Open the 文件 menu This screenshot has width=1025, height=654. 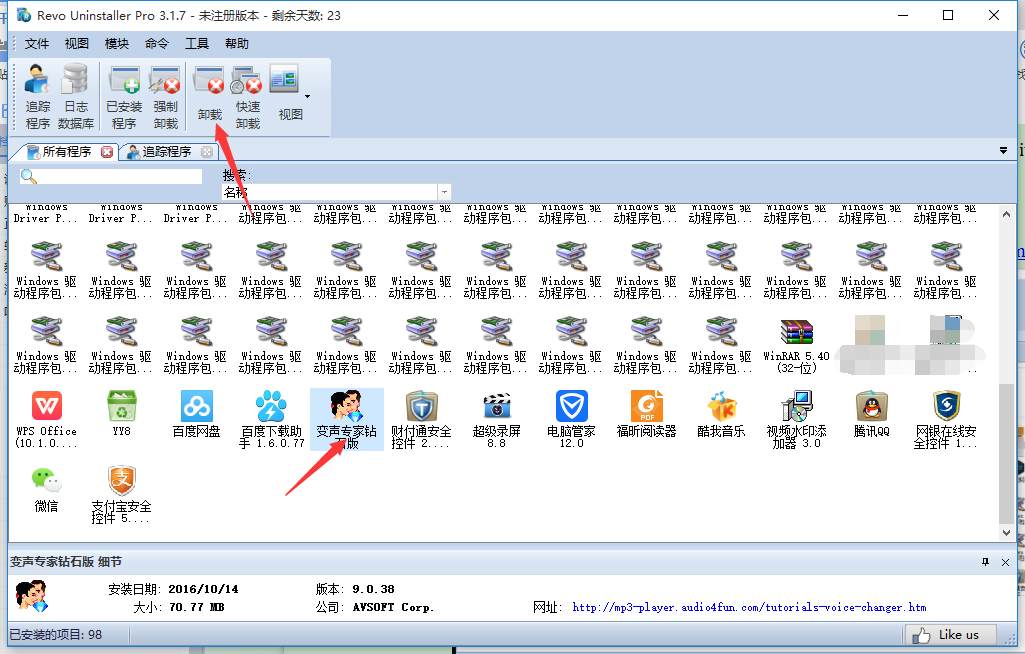tap(37, 44)
